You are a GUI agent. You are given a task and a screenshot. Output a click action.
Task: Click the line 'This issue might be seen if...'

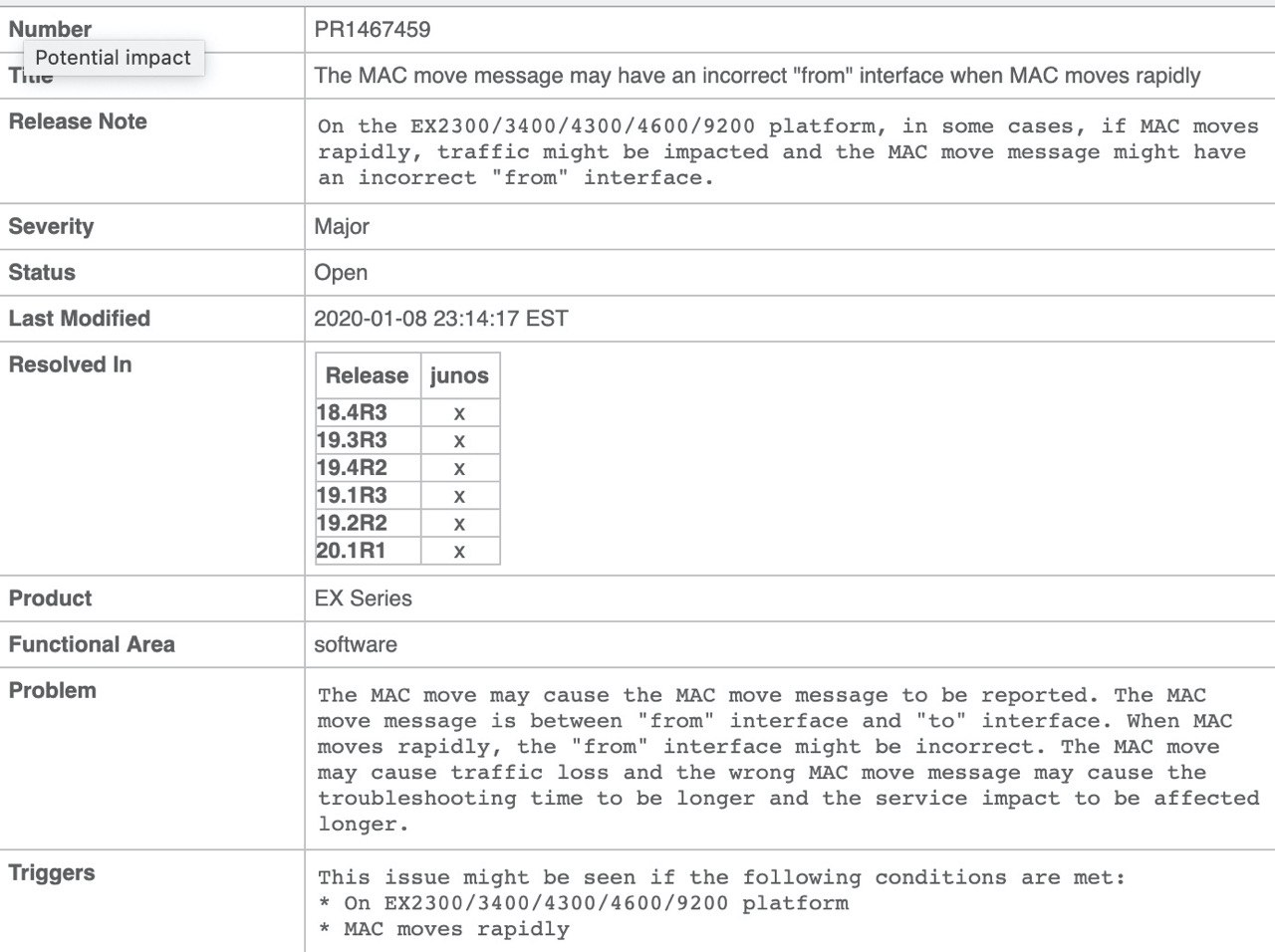[x=721, y=877]
